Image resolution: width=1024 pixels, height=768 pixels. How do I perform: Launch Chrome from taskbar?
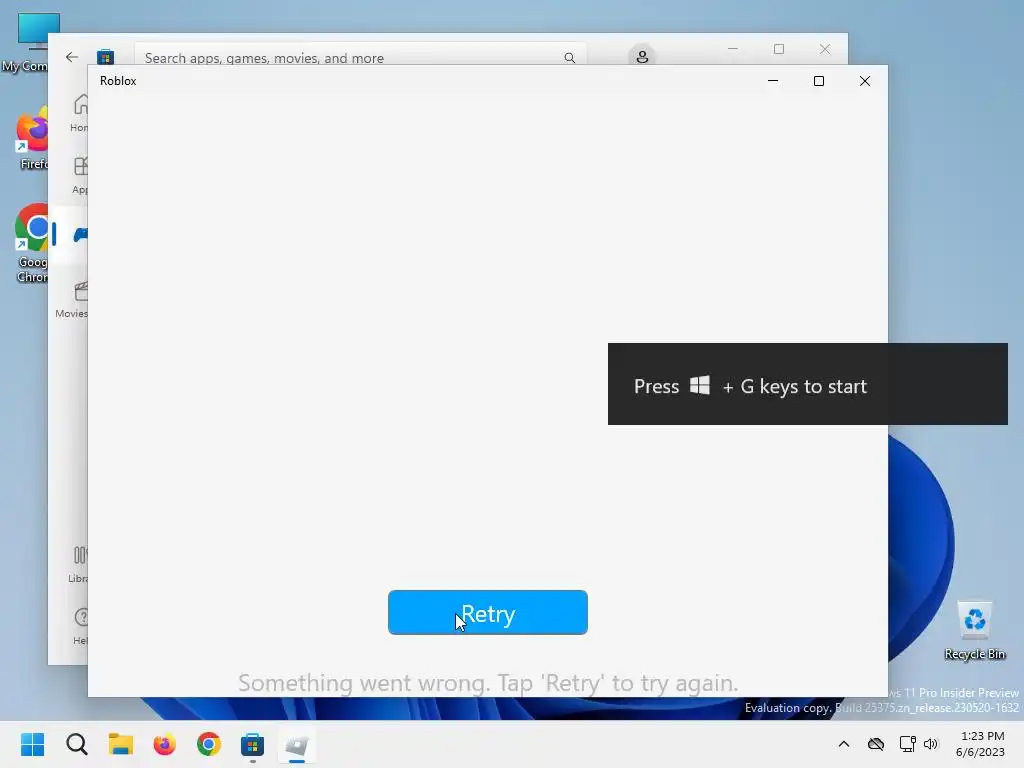[209, 744]
